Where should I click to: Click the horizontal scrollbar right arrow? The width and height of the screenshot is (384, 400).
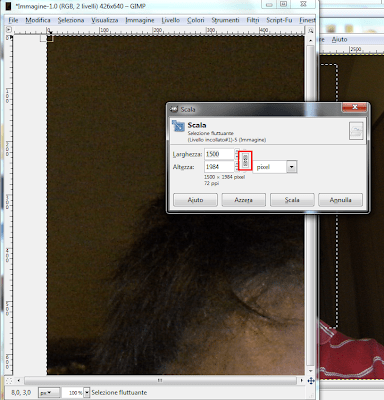coord(301,380)
